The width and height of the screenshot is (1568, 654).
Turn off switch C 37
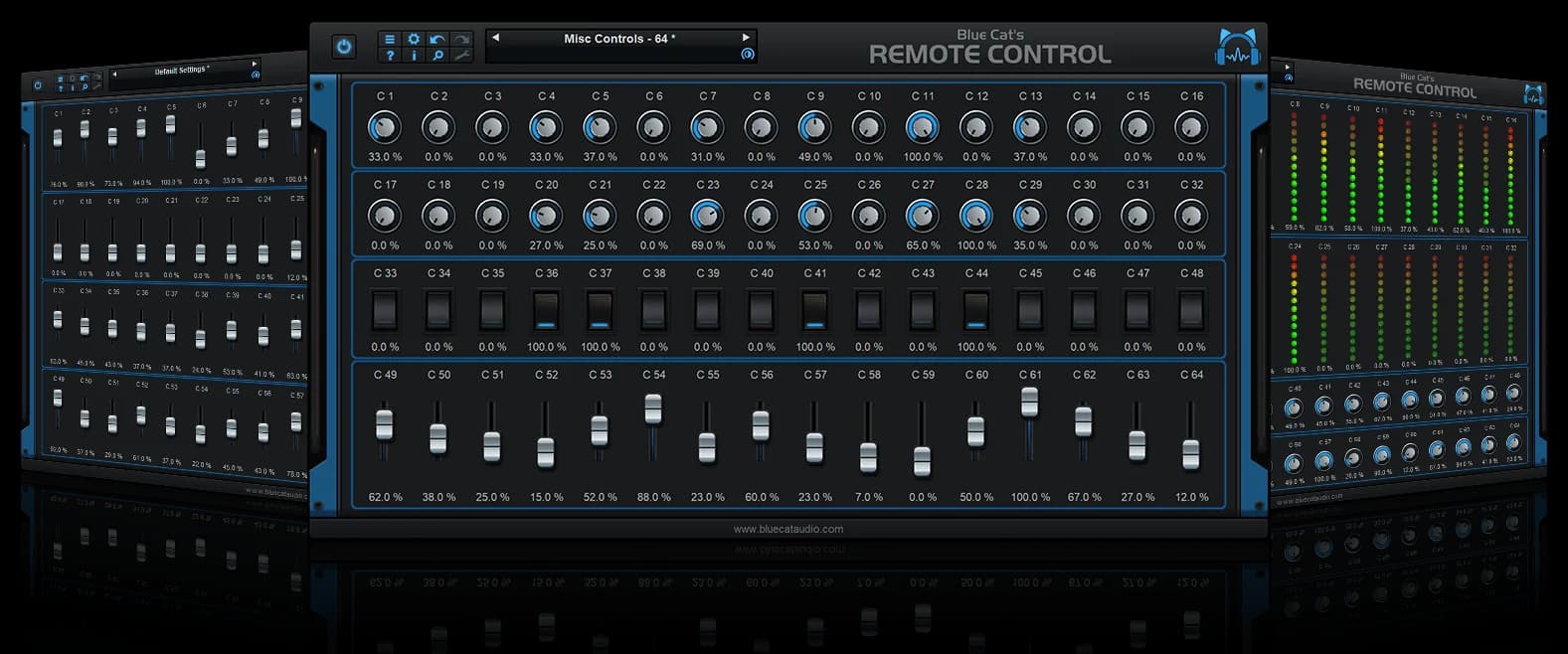tap(600, 311)
